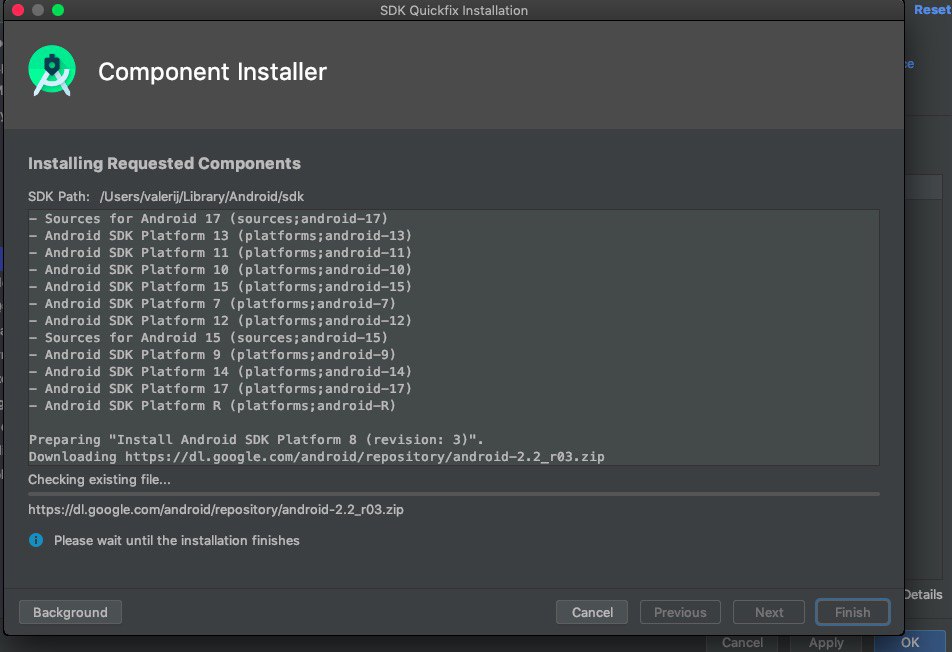The height and width of the screenshot is (652, 952).
Task: Click the green zoom window button
Action: pyautogui.click(x=58, y=10)
